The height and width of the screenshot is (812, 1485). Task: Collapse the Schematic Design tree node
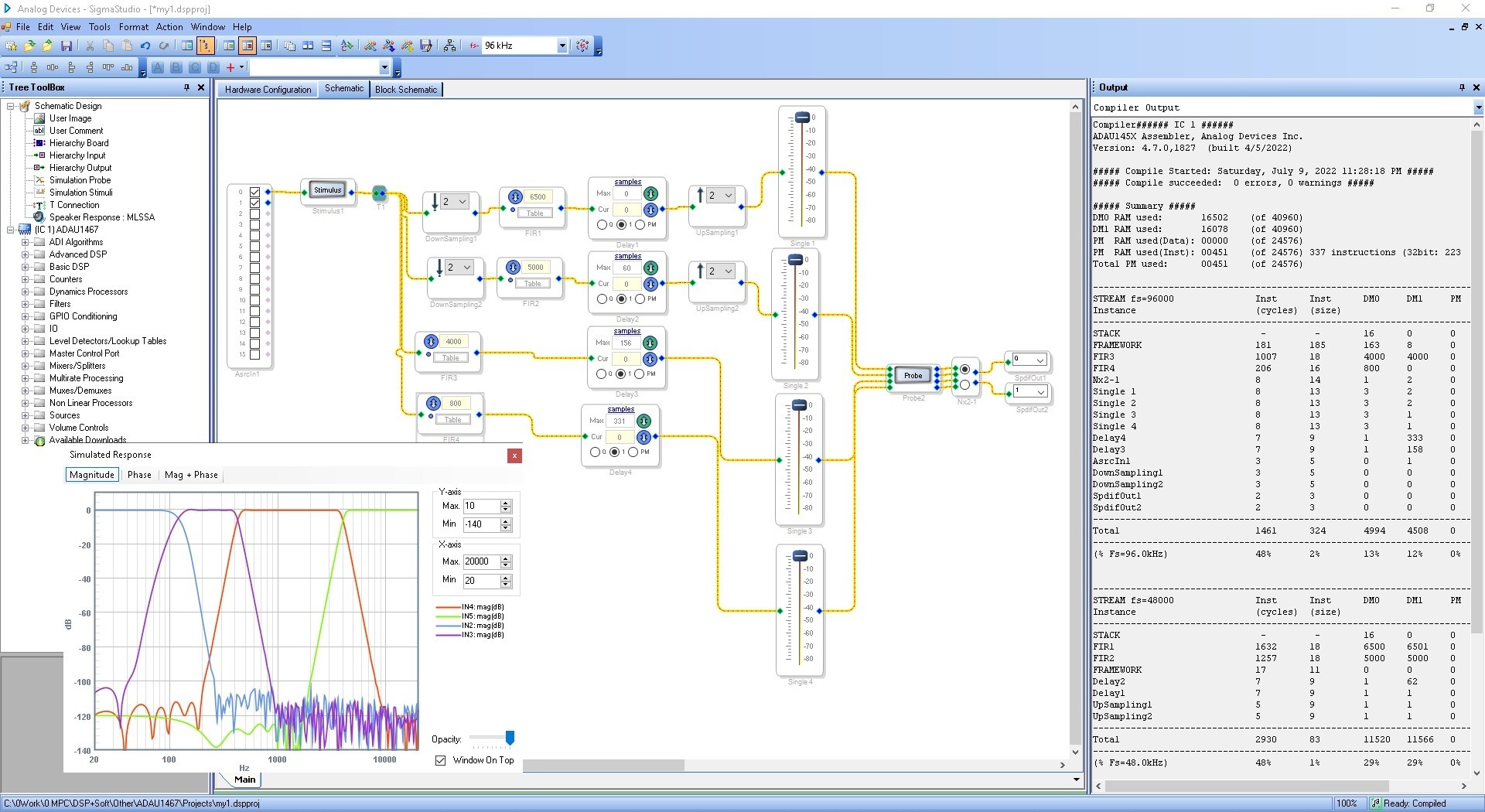click(x=10, y=106)
